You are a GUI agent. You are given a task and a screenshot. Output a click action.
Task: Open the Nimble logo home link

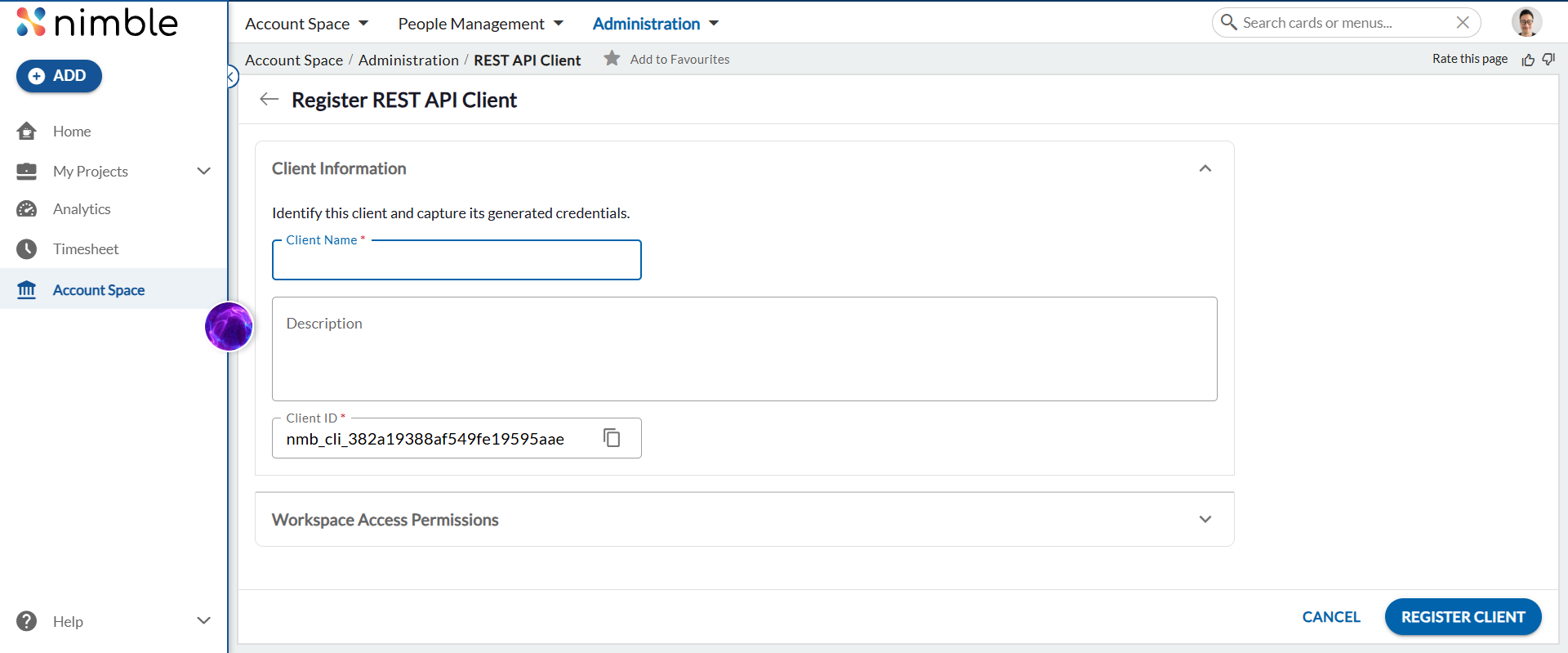[x=96, y=23]
